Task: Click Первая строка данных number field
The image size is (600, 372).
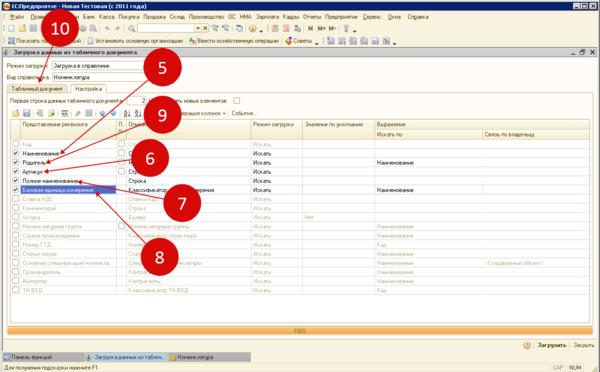Action: [136, 101]
